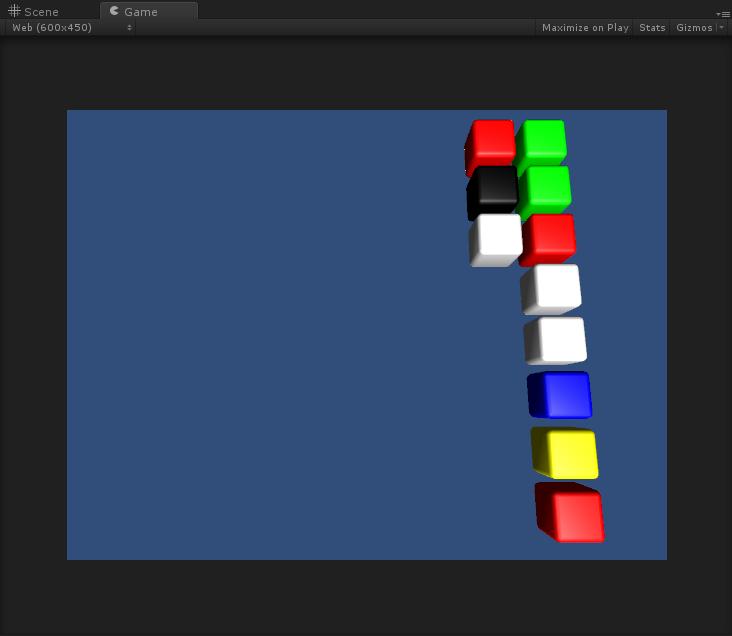Screen dimensions: 732x636
Task: Click the black cube
Action: pos(492,192)
